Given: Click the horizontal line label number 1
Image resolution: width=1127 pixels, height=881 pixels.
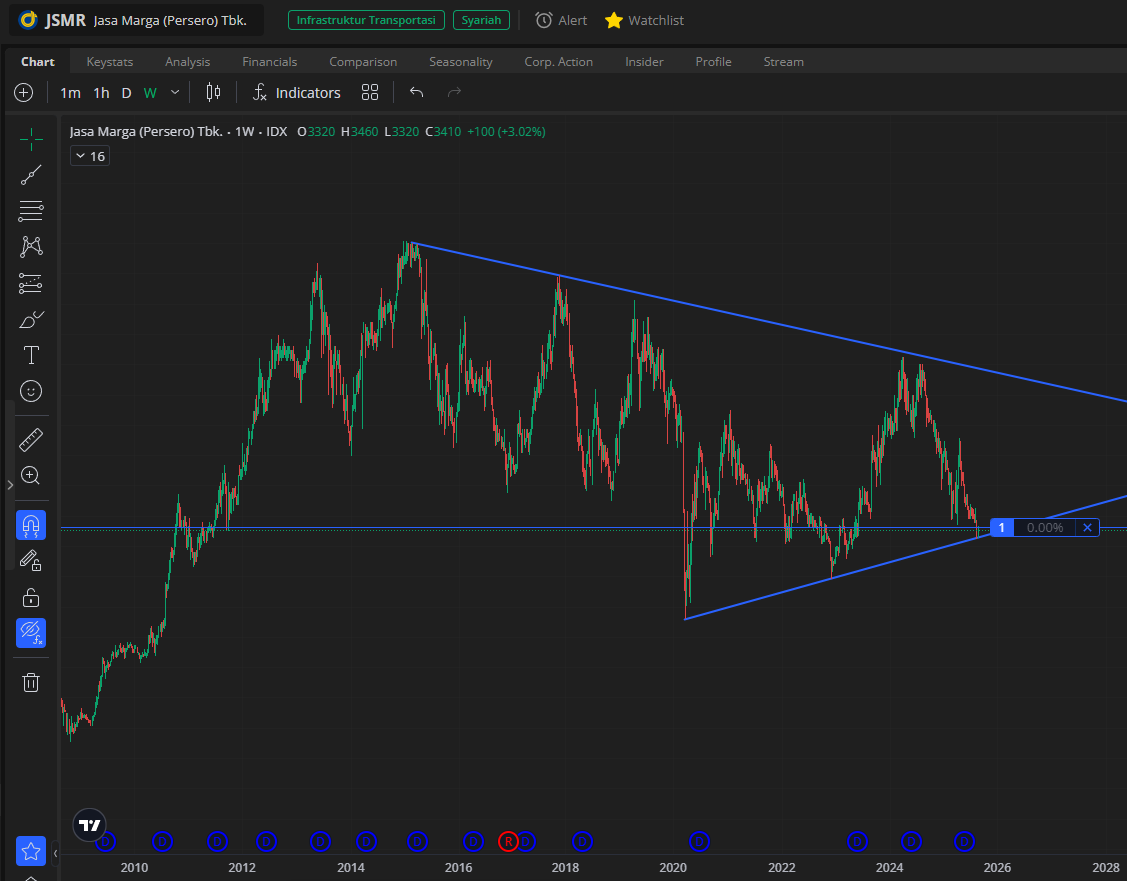Looking at the screenshot, I should [1001, 527].
